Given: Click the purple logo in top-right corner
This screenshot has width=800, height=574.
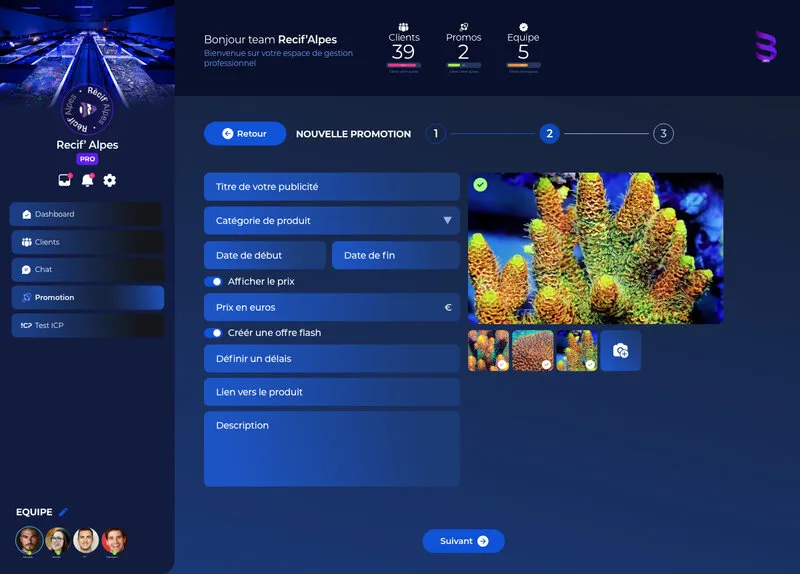Looking at the screenshot, I should (765, 47).
